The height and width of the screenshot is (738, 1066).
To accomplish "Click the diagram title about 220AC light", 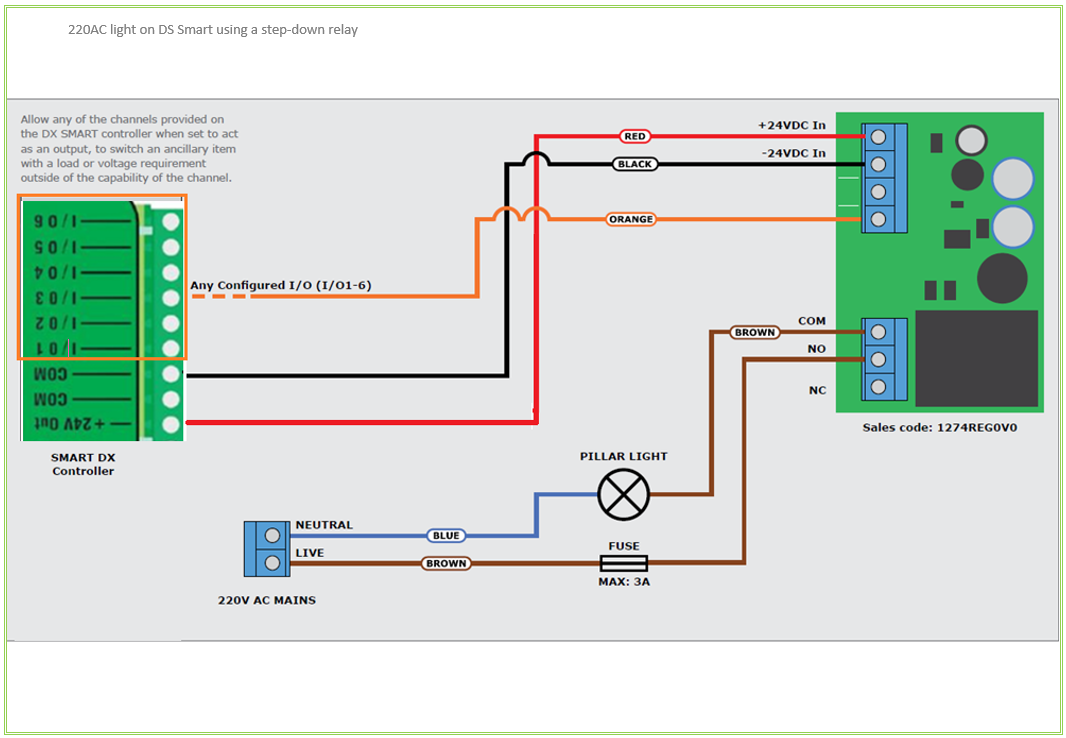I will click(213, 30).
